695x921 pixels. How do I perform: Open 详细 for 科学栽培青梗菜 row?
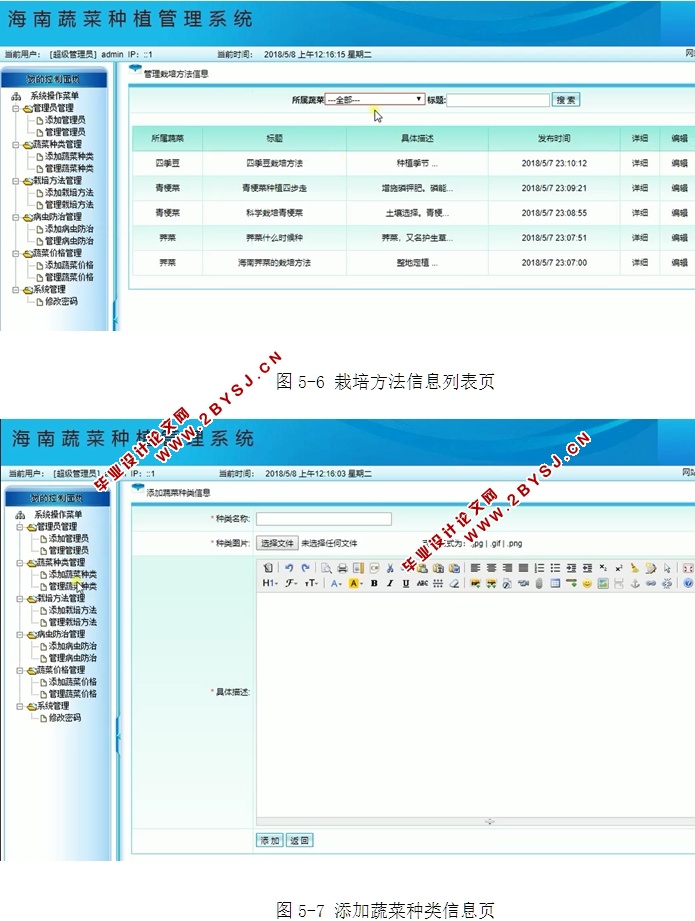pos(640,213)
